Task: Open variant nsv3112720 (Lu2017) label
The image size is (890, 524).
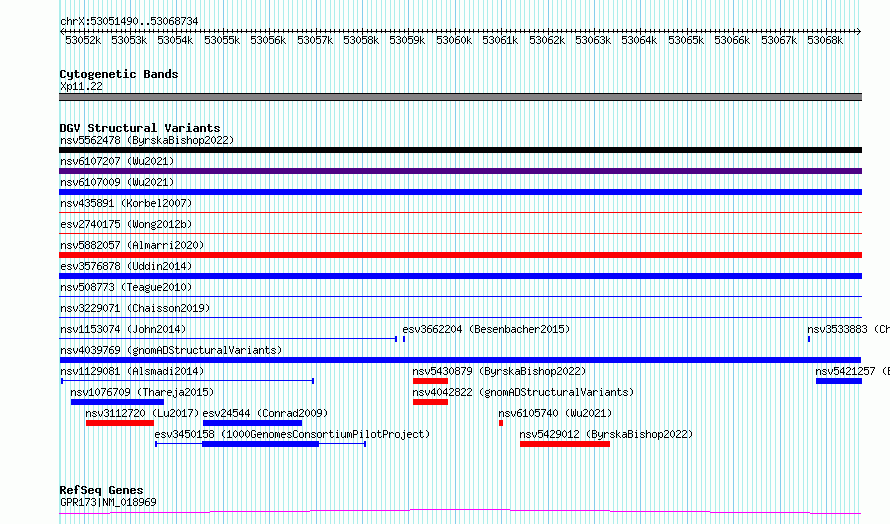Action: [142, 413]
